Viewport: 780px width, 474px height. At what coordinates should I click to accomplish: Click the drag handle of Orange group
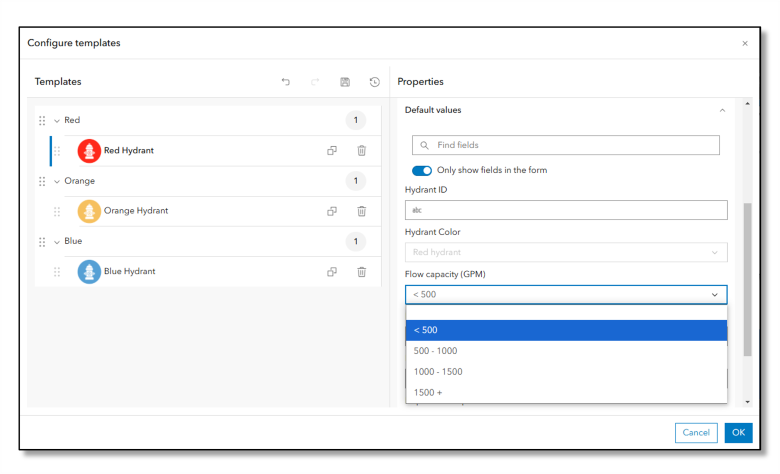42,181
